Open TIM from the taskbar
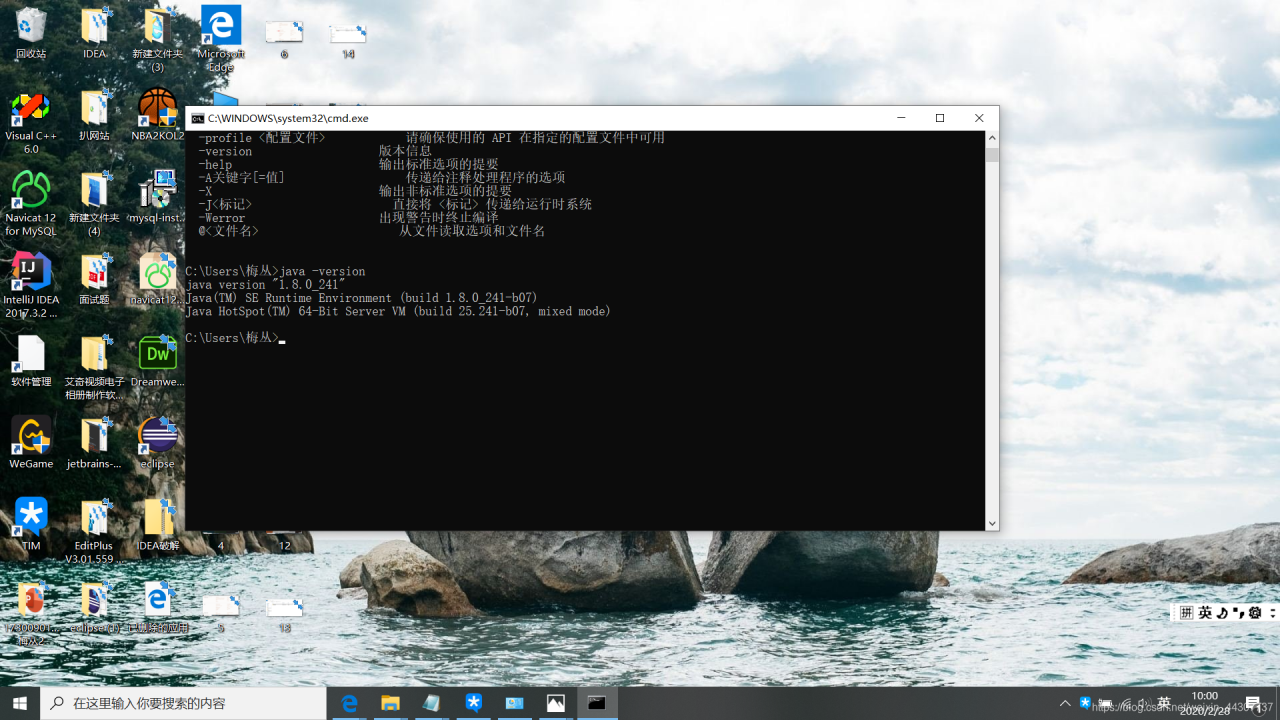 (473, 703)
